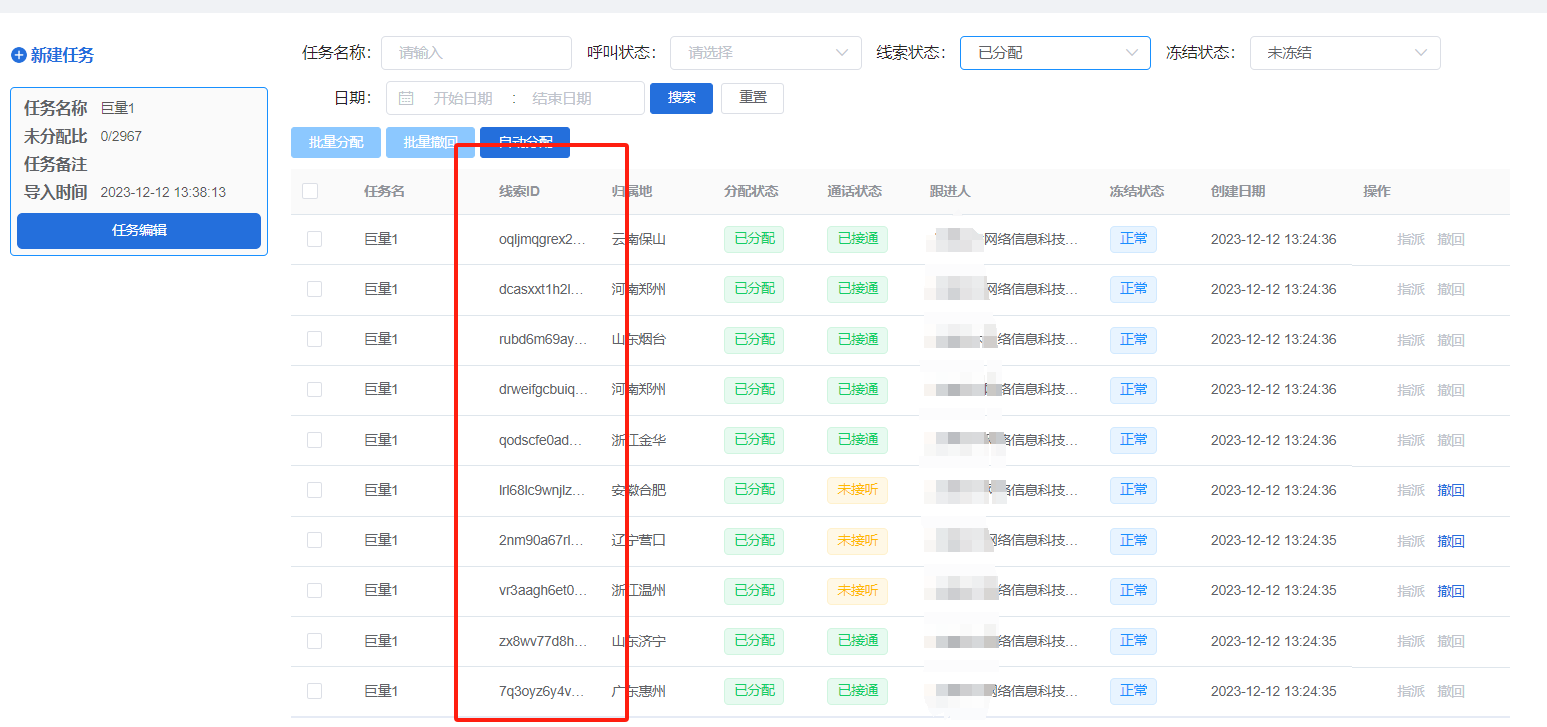Screen dimensions: 1547x727
Task: Click the calendar icon in date field
Action: coord(406,98)
